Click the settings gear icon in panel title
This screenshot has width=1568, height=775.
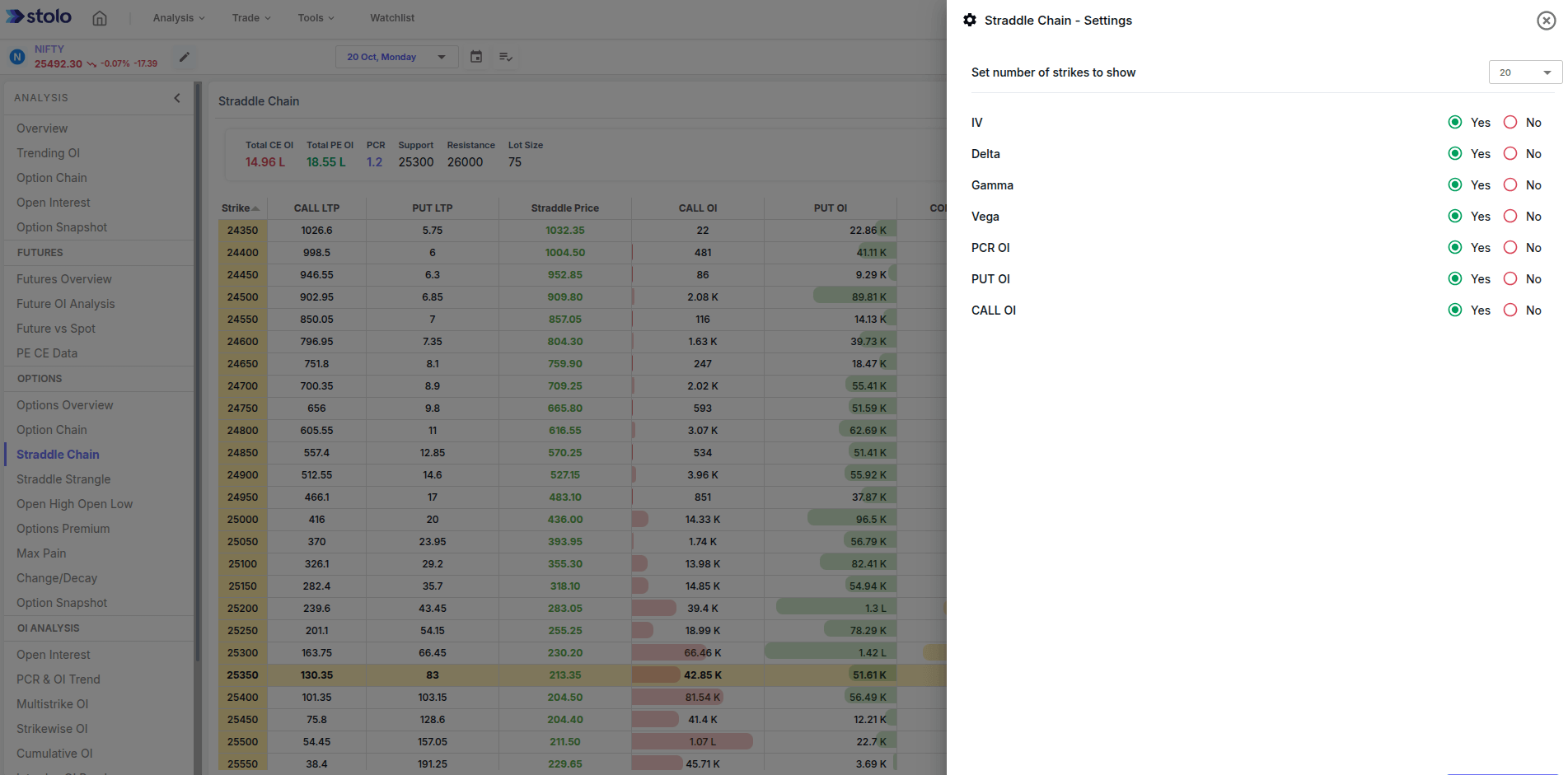pyautogui.click(x=970, y=21)
